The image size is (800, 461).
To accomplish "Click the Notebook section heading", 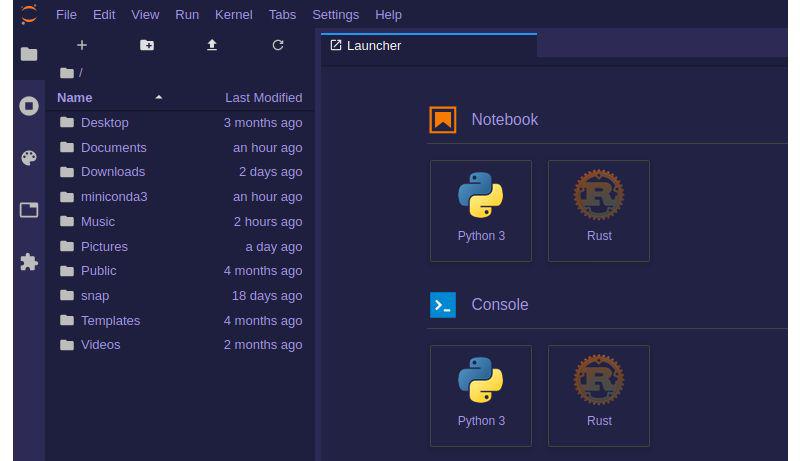I will (x=504, y=119).
